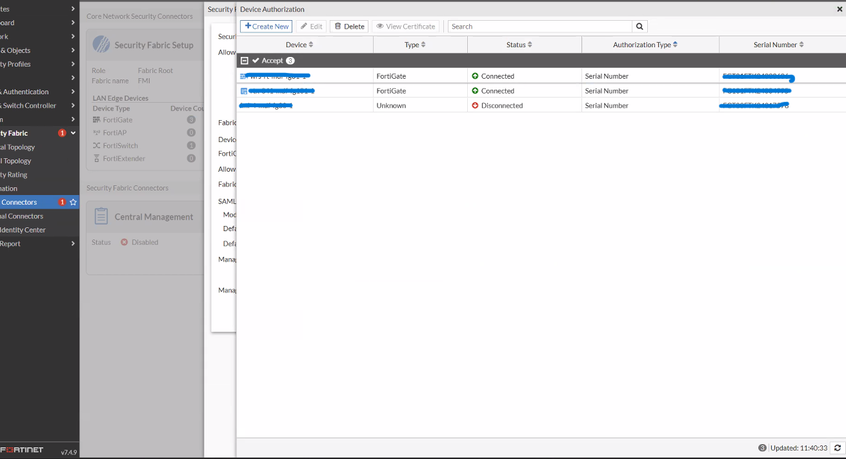Image resolution: width=846 pixels, height=459 pixels.
Task: Click the Central Management clipboard icon
Action: coord(101,216)
